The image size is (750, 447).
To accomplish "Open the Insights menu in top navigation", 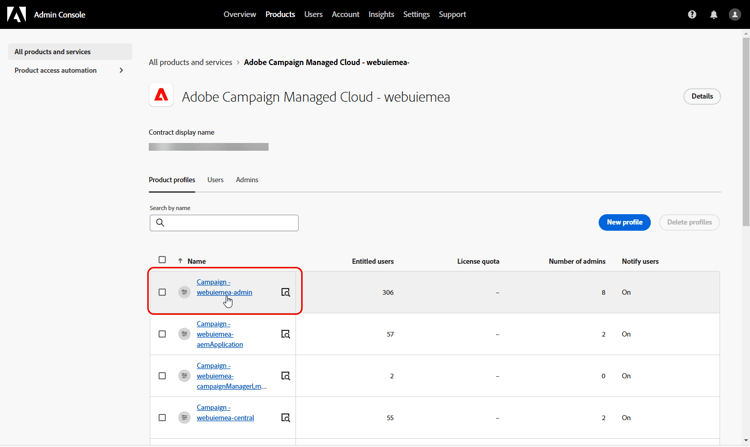I will pos(381,15).
